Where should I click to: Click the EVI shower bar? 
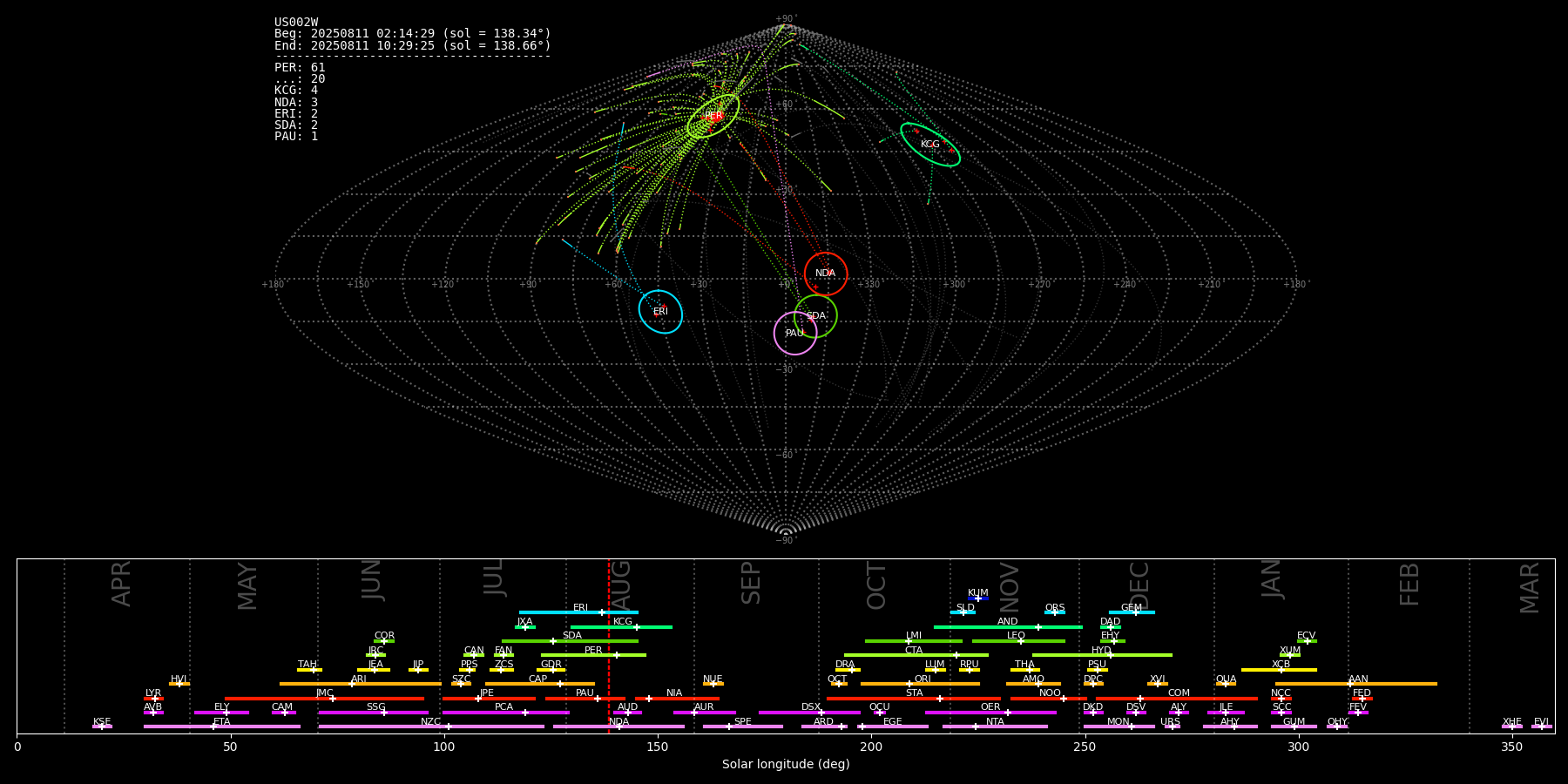[1542, 727]
